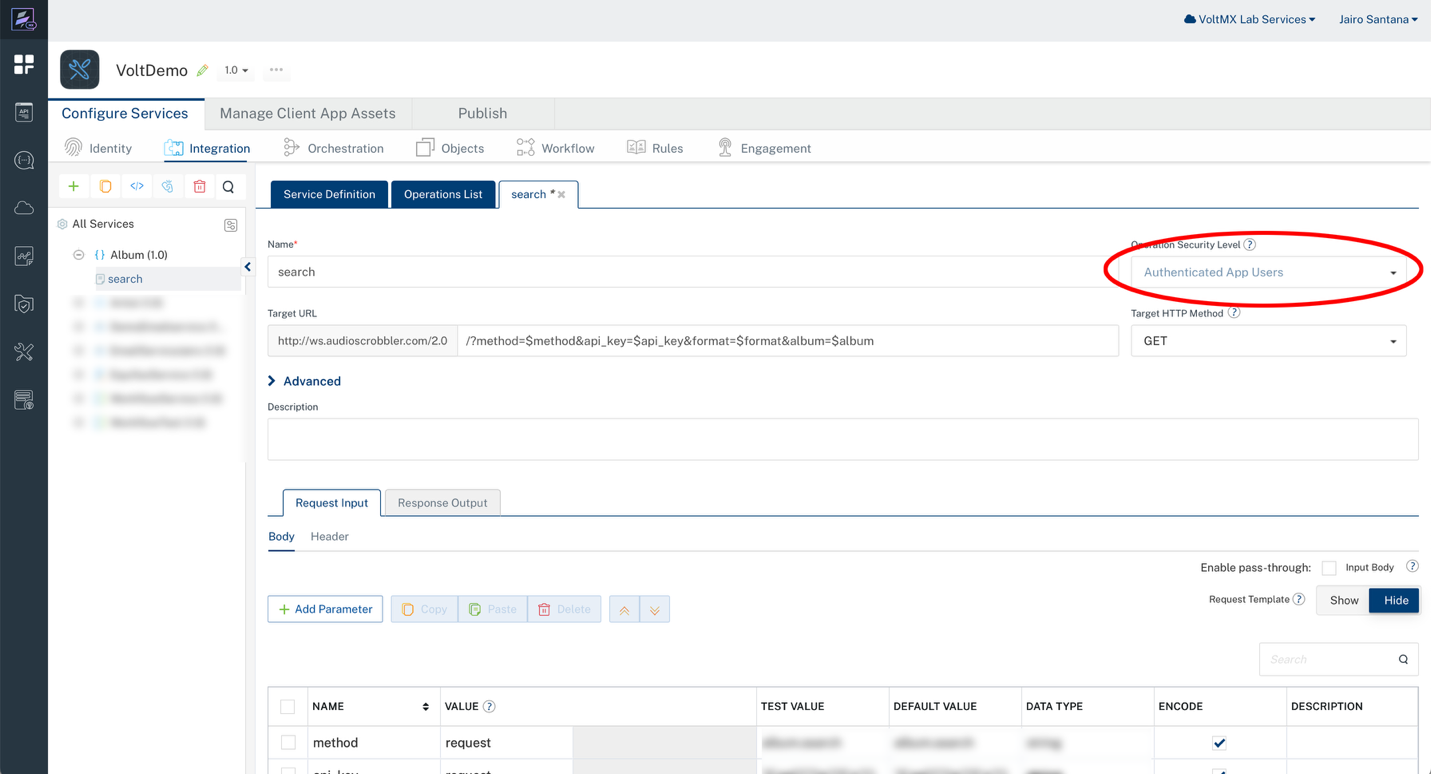Switch to the Response Output tab
Image resolution: width=1431 pixels, height=774 pixels.
[442, 503]
